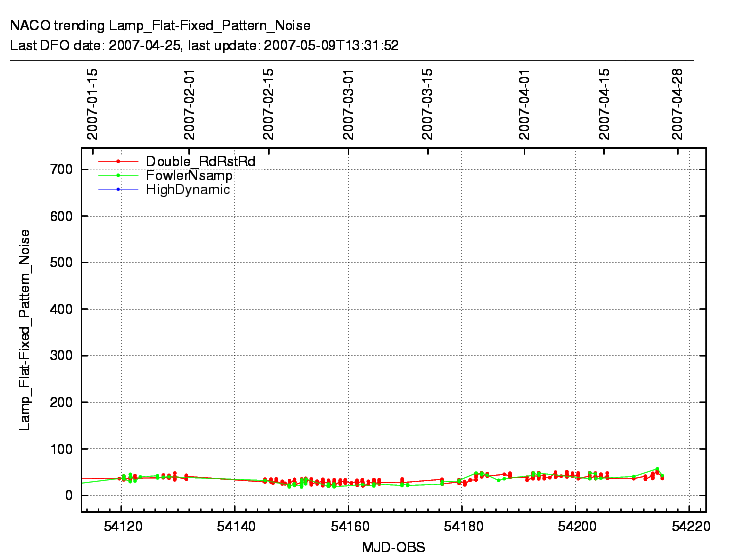
Task: Click the 700 y-axis tick label
Action: (62, 170)
